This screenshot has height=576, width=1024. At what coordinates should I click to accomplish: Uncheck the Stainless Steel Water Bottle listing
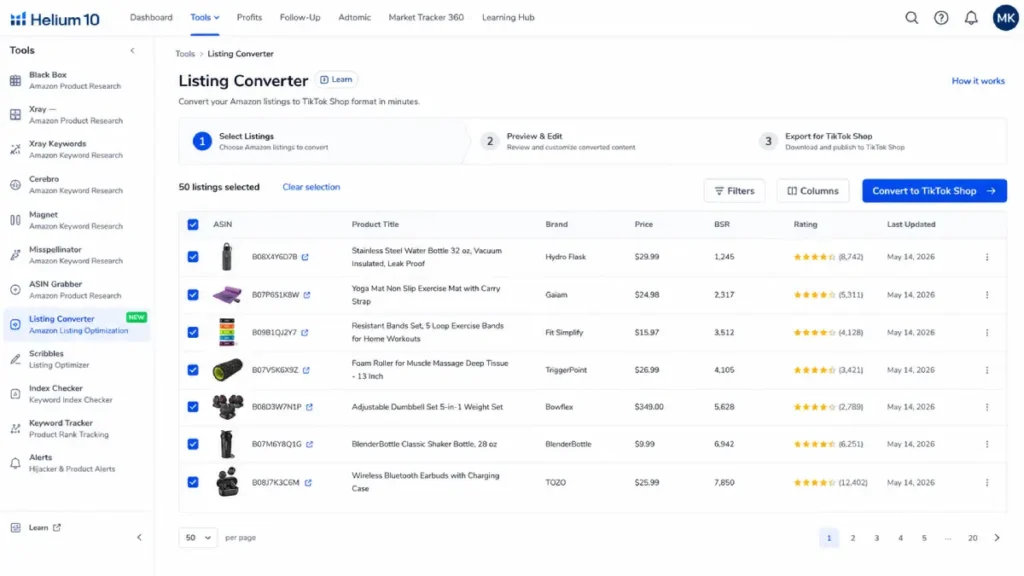pos(193,257)
